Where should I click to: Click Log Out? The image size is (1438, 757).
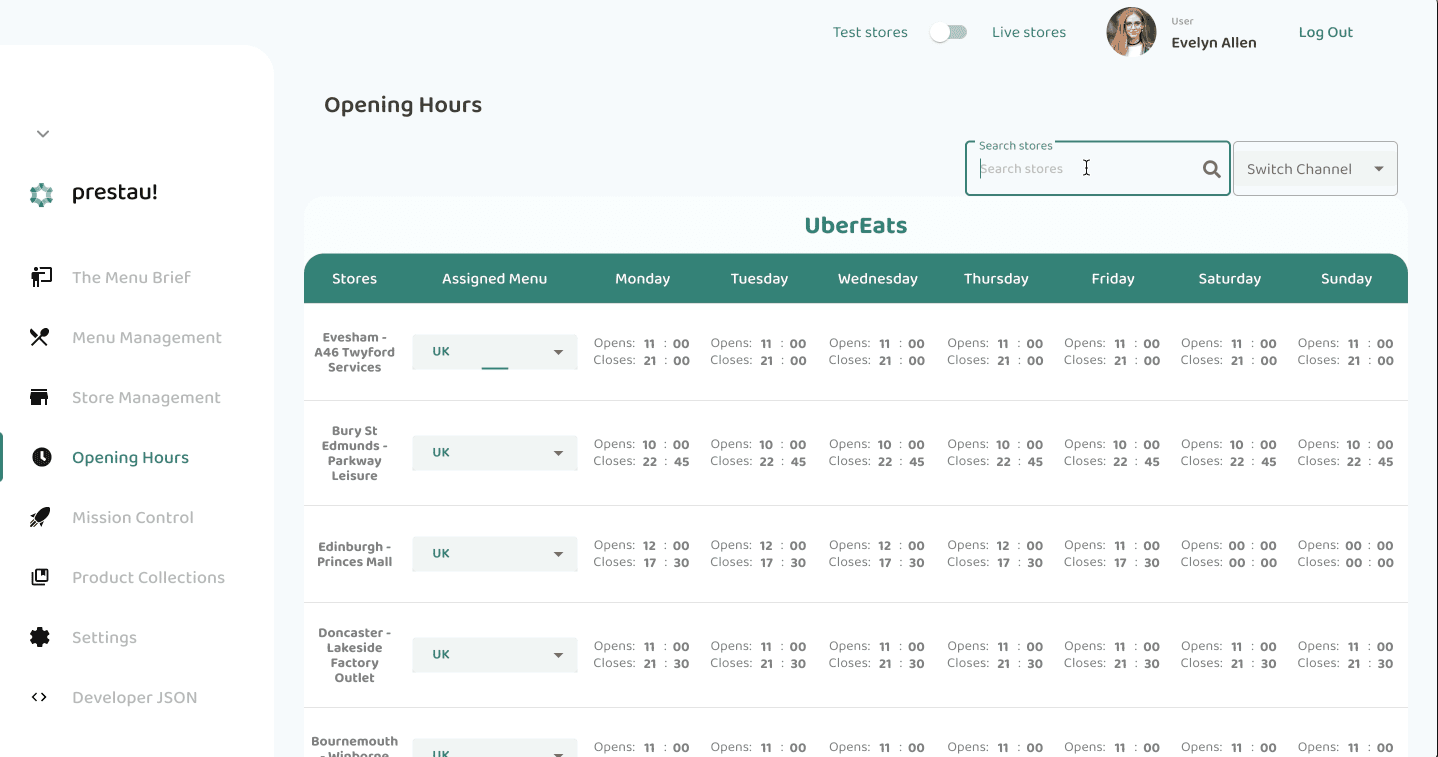[1325, 31]
